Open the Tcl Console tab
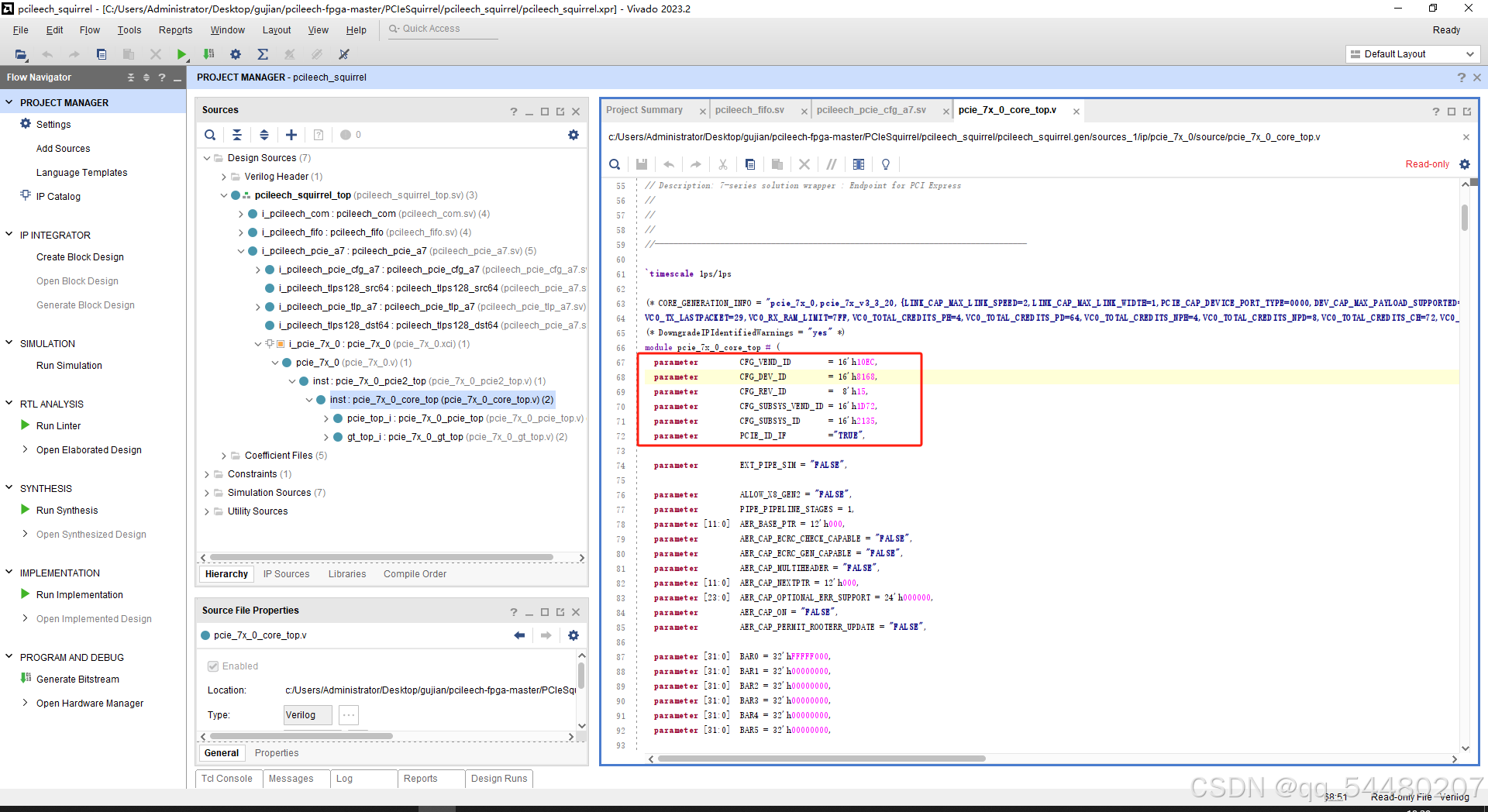 tap(227, 779)
